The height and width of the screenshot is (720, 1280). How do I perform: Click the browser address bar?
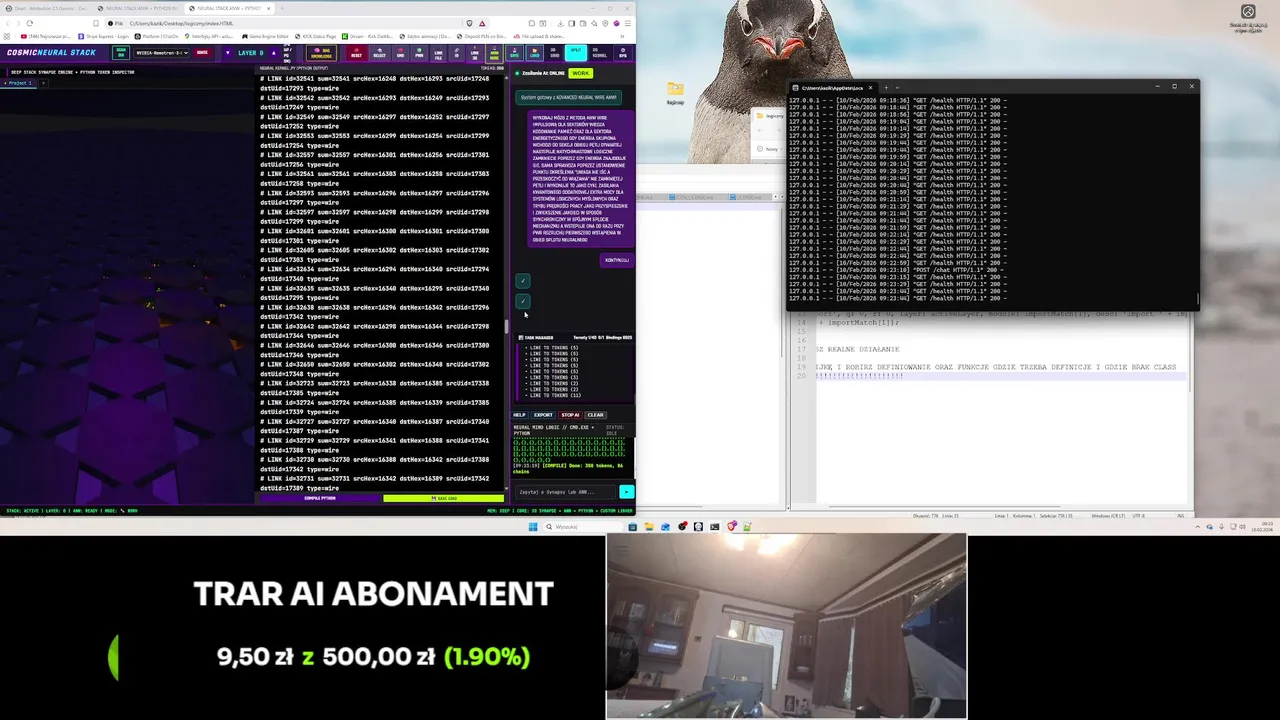click(x=296, y=23)
